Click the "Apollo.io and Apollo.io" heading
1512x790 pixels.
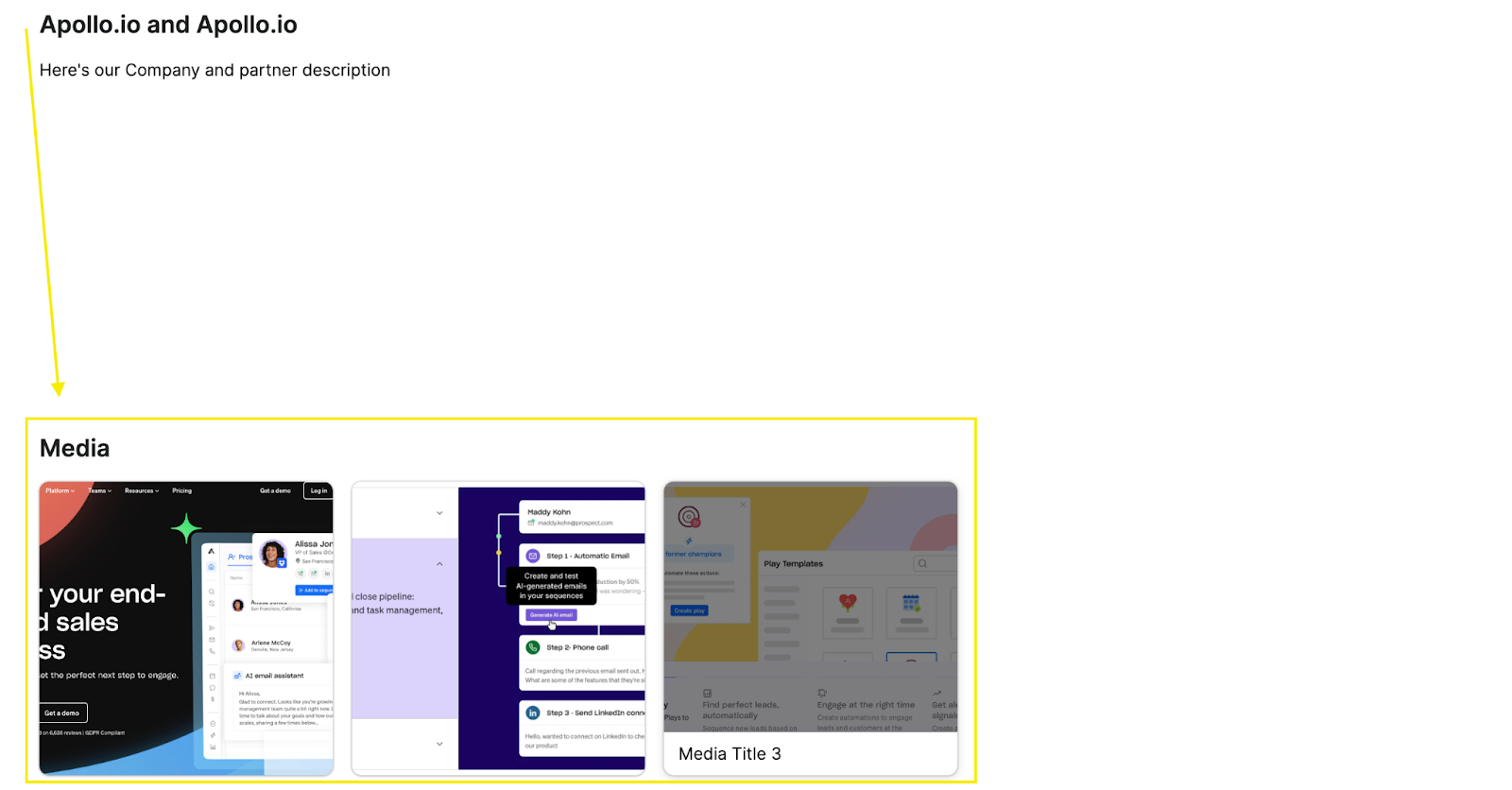tap(168, 25)
